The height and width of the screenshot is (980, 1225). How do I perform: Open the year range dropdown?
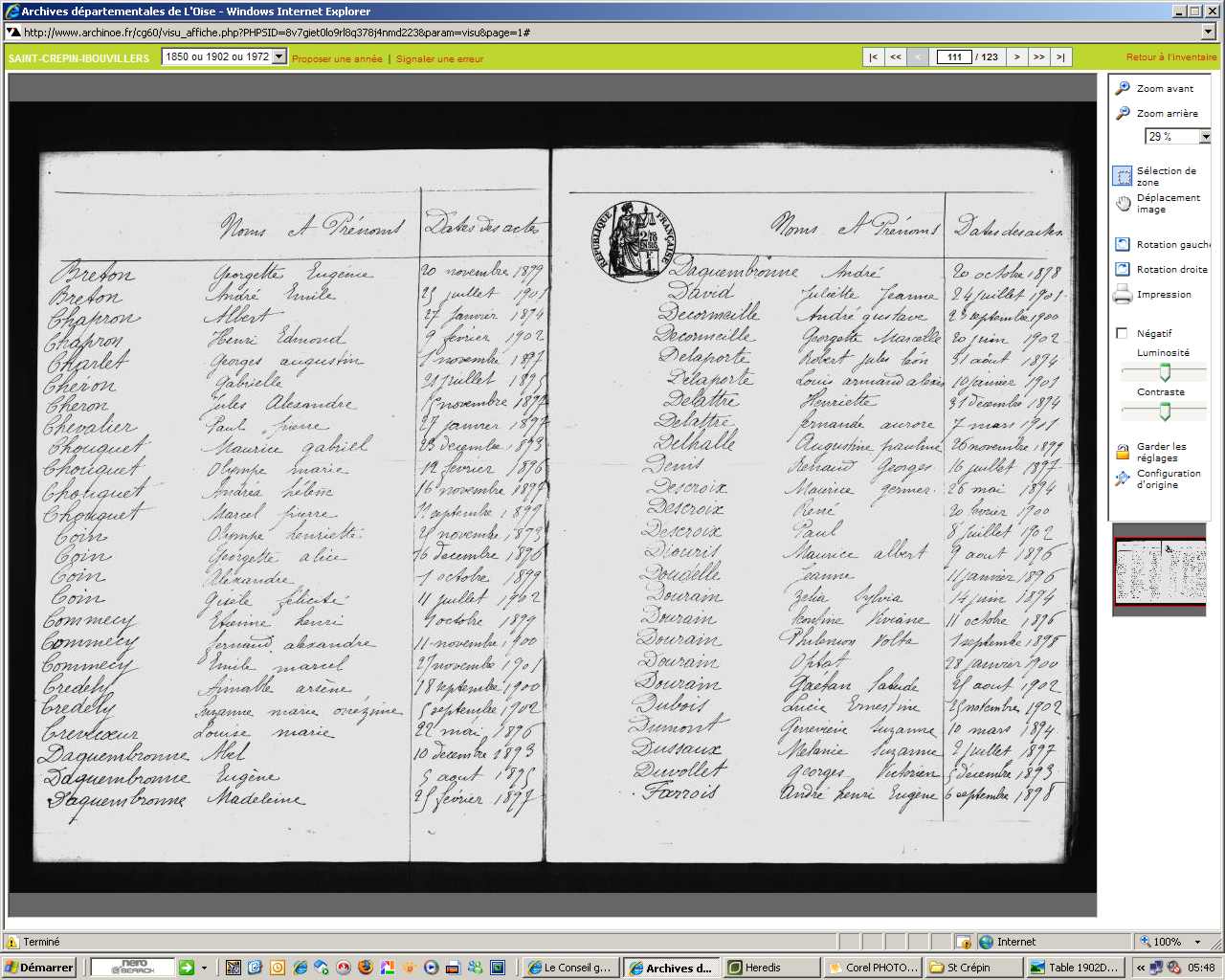pyautogui.click(x=279, y=57)
